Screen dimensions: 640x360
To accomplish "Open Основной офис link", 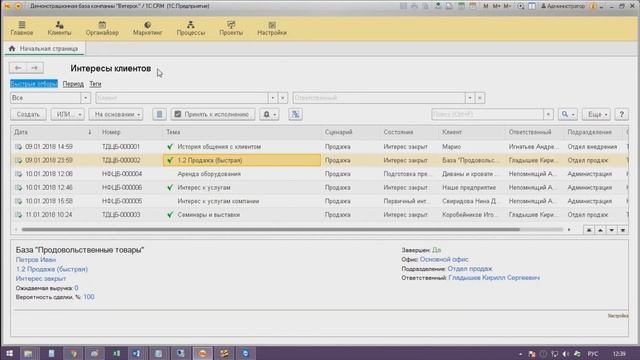I will pyautogui.click(x=444, y=260).
